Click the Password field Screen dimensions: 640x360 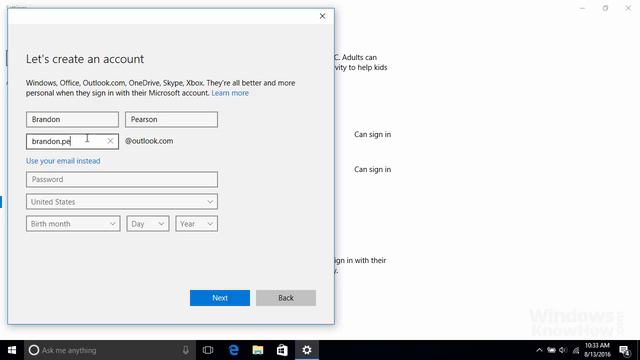pyautogui.click(x=122, y=180)
